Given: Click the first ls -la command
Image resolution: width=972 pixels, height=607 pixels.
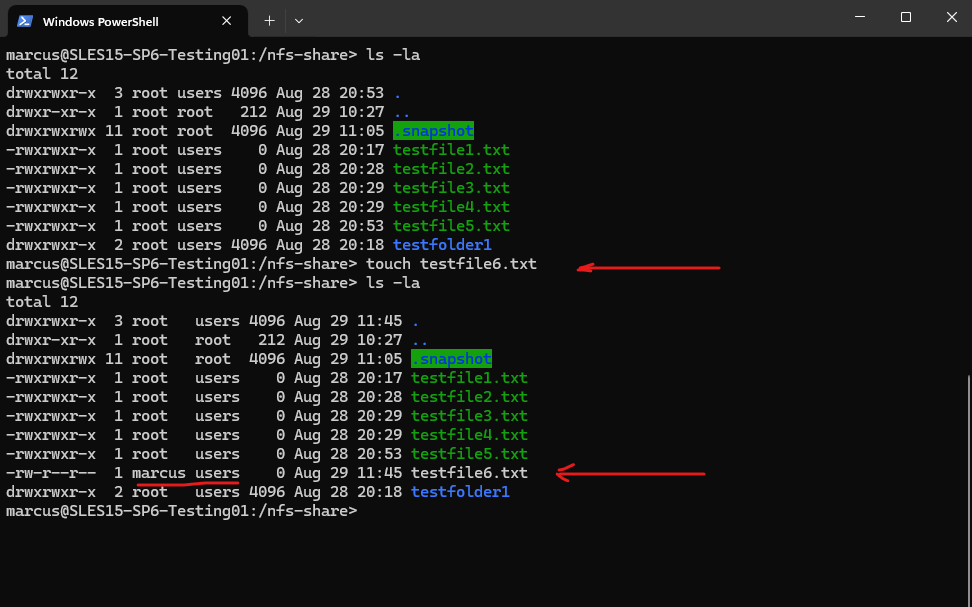Looking at the screenshot, I should [393, 55].
